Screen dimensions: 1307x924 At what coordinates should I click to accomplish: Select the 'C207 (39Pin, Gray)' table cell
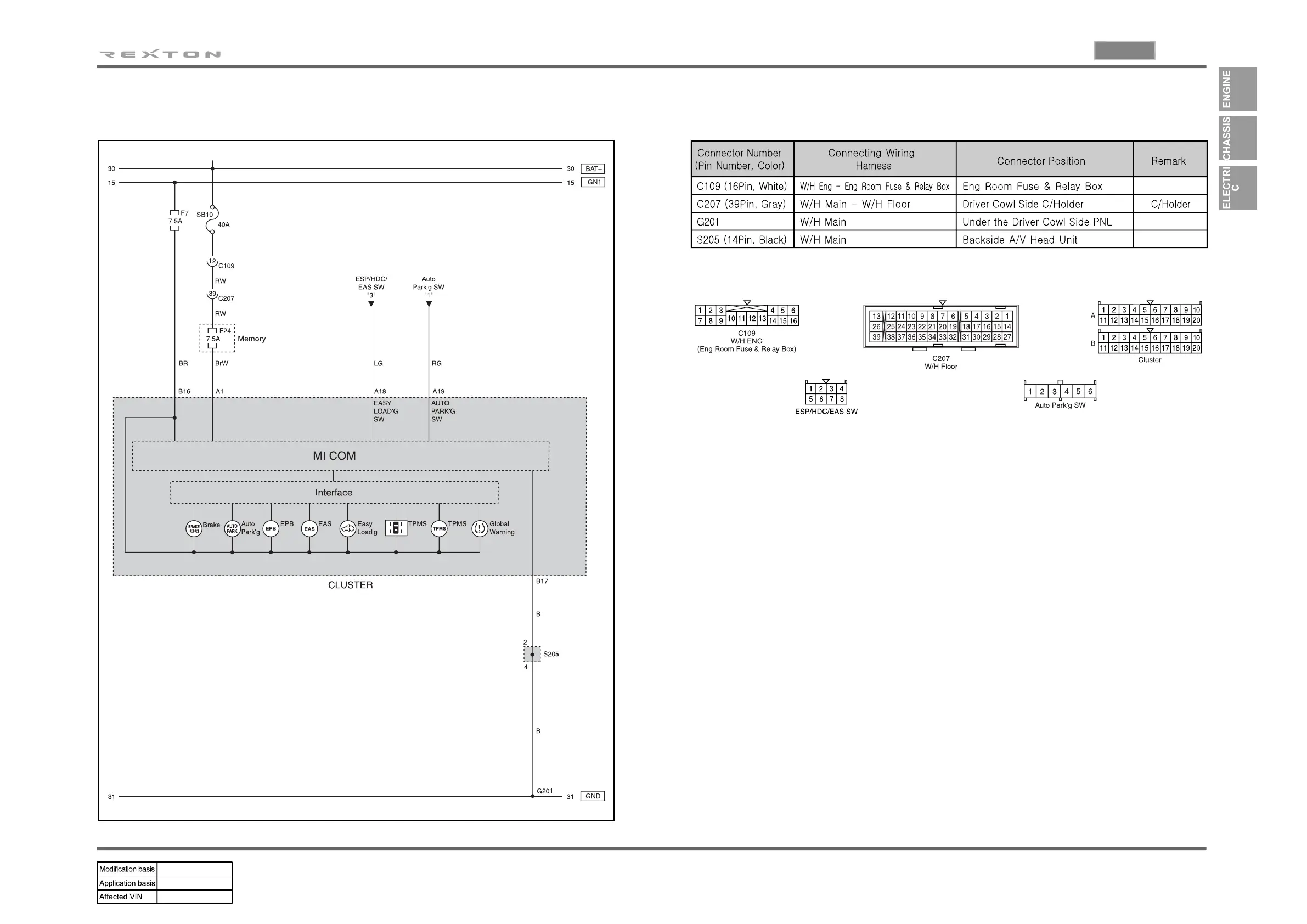point(742,204)
